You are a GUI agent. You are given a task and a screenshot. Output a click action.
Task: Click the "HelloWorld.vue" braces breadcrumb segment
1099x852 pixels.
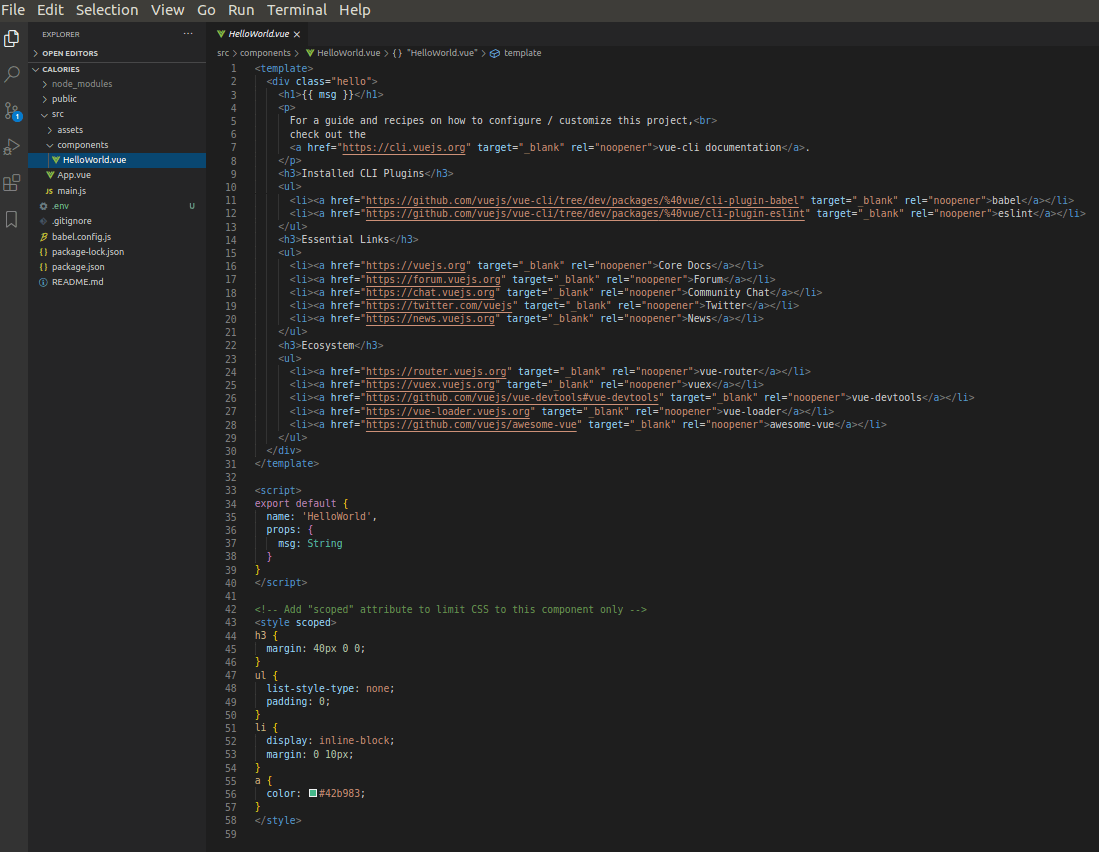[x=435, y=53]
